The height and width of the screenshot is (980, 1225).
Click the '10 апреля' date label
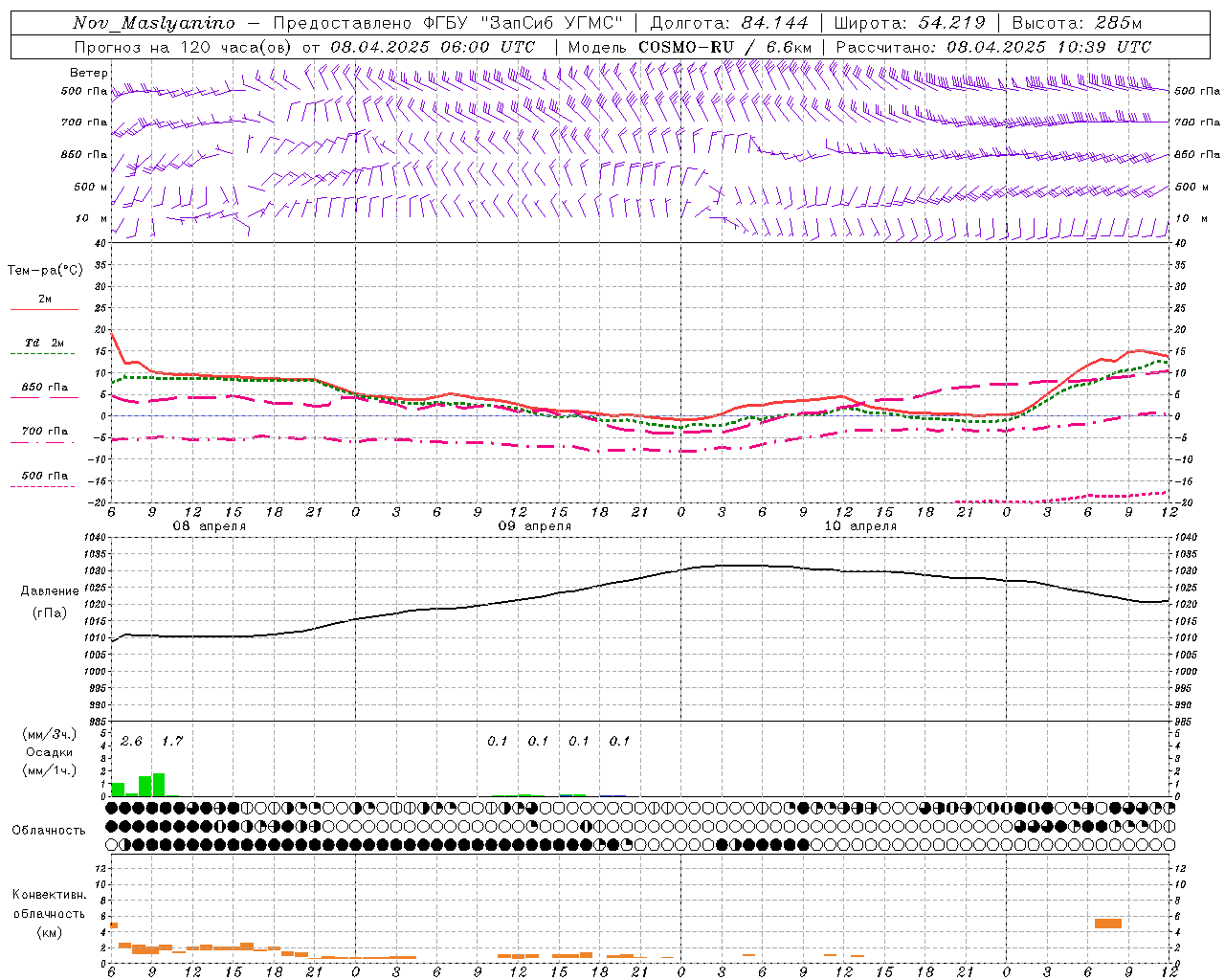859,526
